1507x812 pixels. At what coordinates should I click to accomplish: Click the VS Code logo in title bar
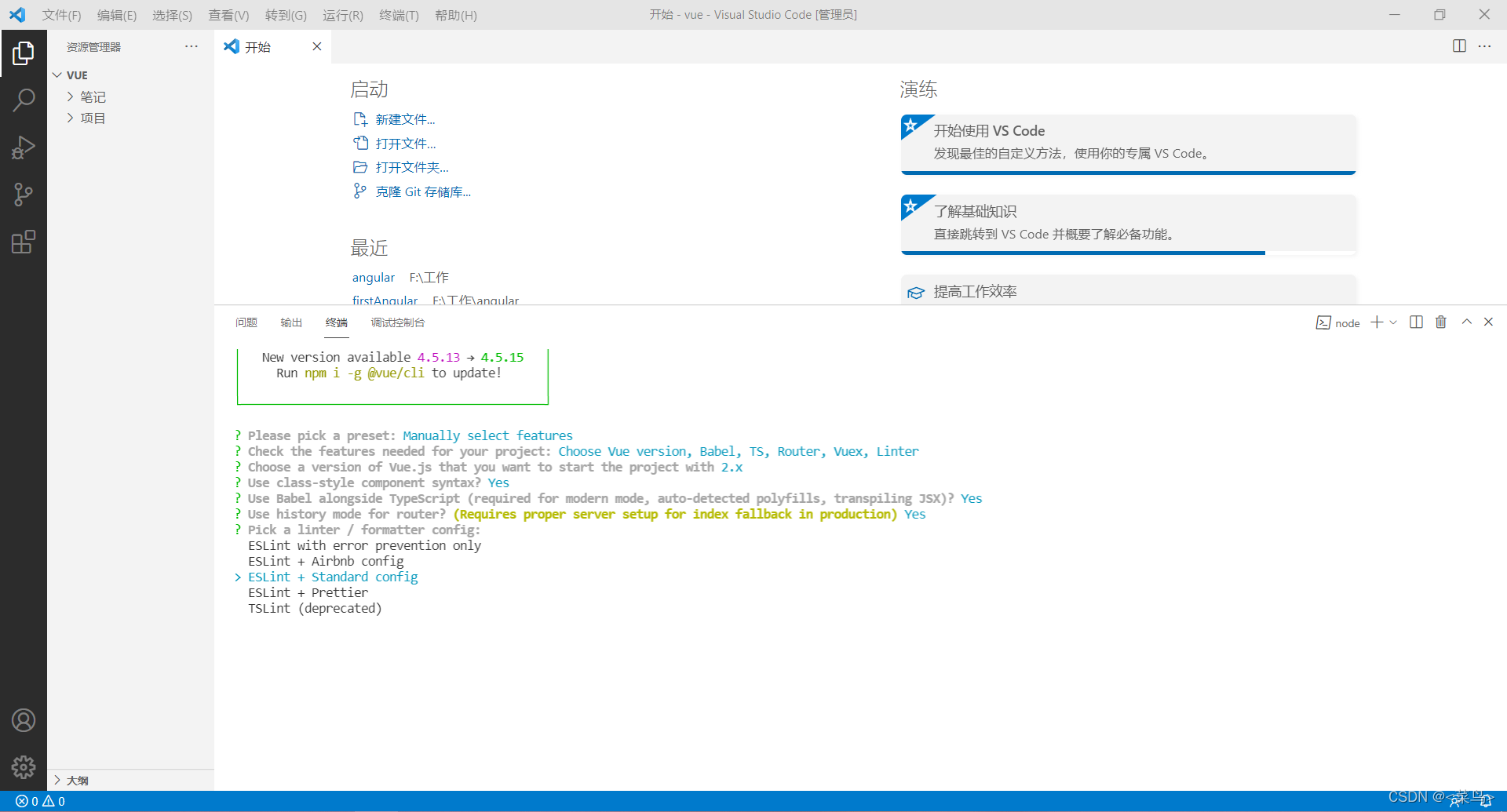(17, 15)
